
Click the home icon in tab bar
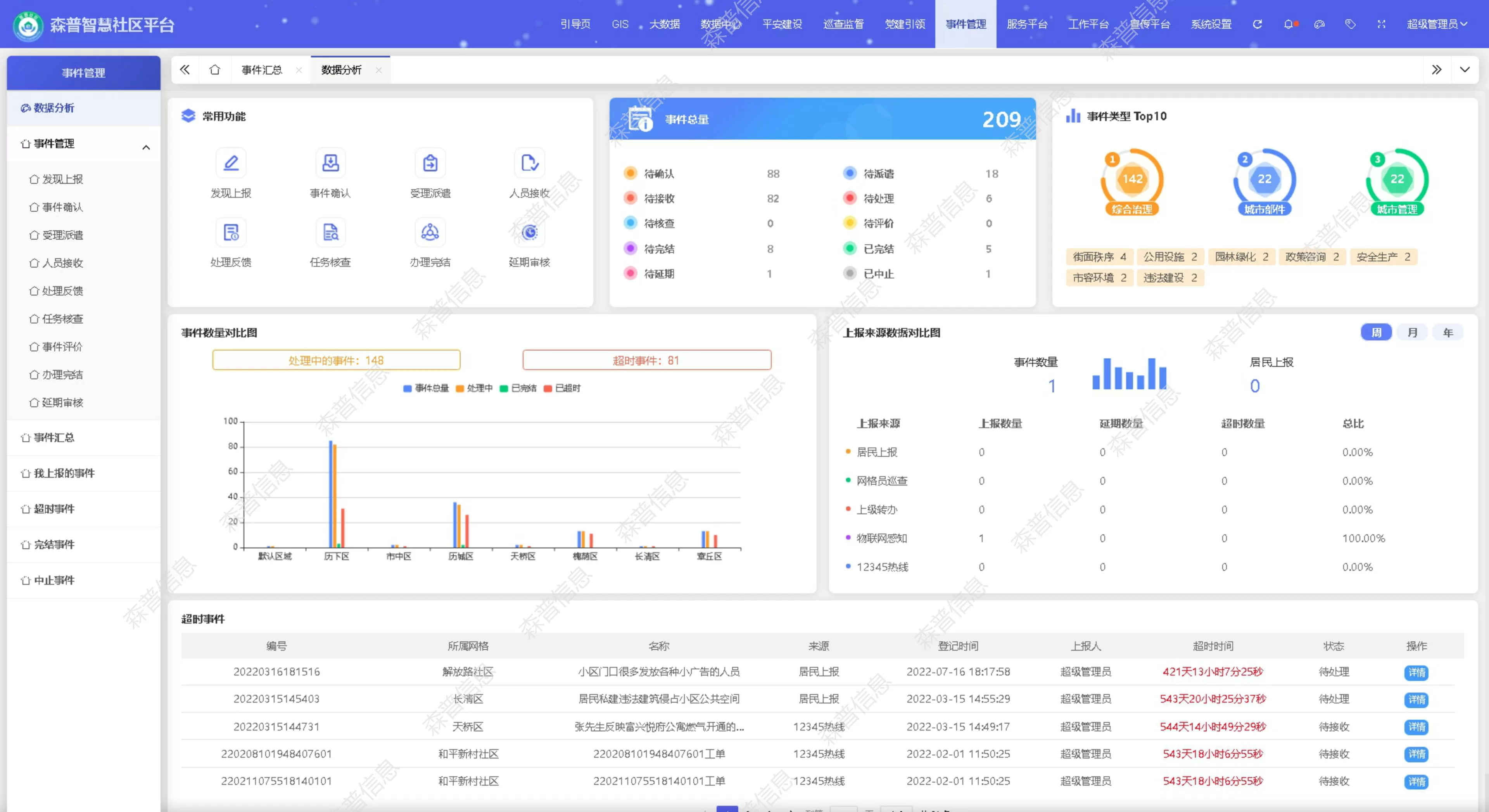[x=214, y=70]
